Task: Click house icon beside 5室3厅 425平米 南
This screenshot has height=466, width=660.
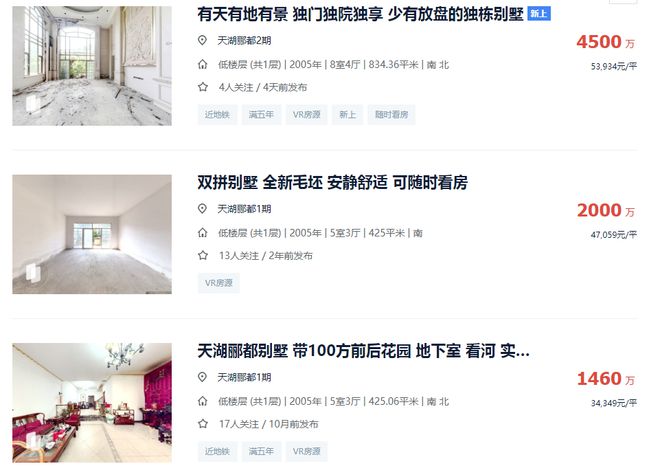Action: [202, 233]
